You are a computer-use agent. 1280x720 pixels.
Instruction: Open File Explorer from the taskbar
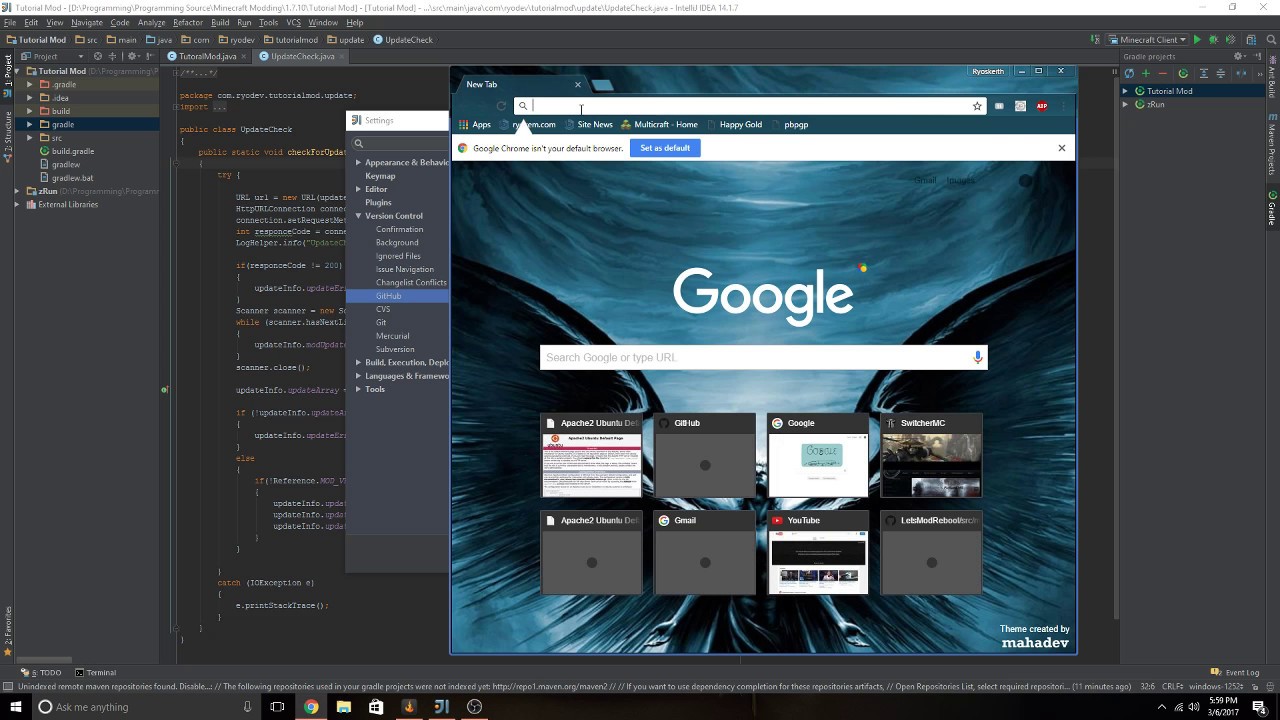[344, 707]
